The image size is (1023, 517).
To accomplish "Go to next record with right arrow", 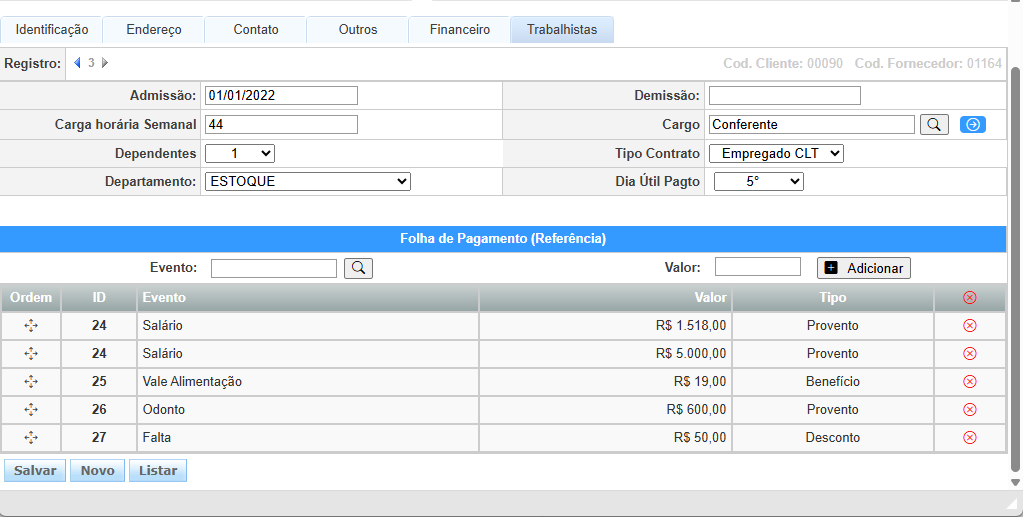I will (x=105, y=63).
